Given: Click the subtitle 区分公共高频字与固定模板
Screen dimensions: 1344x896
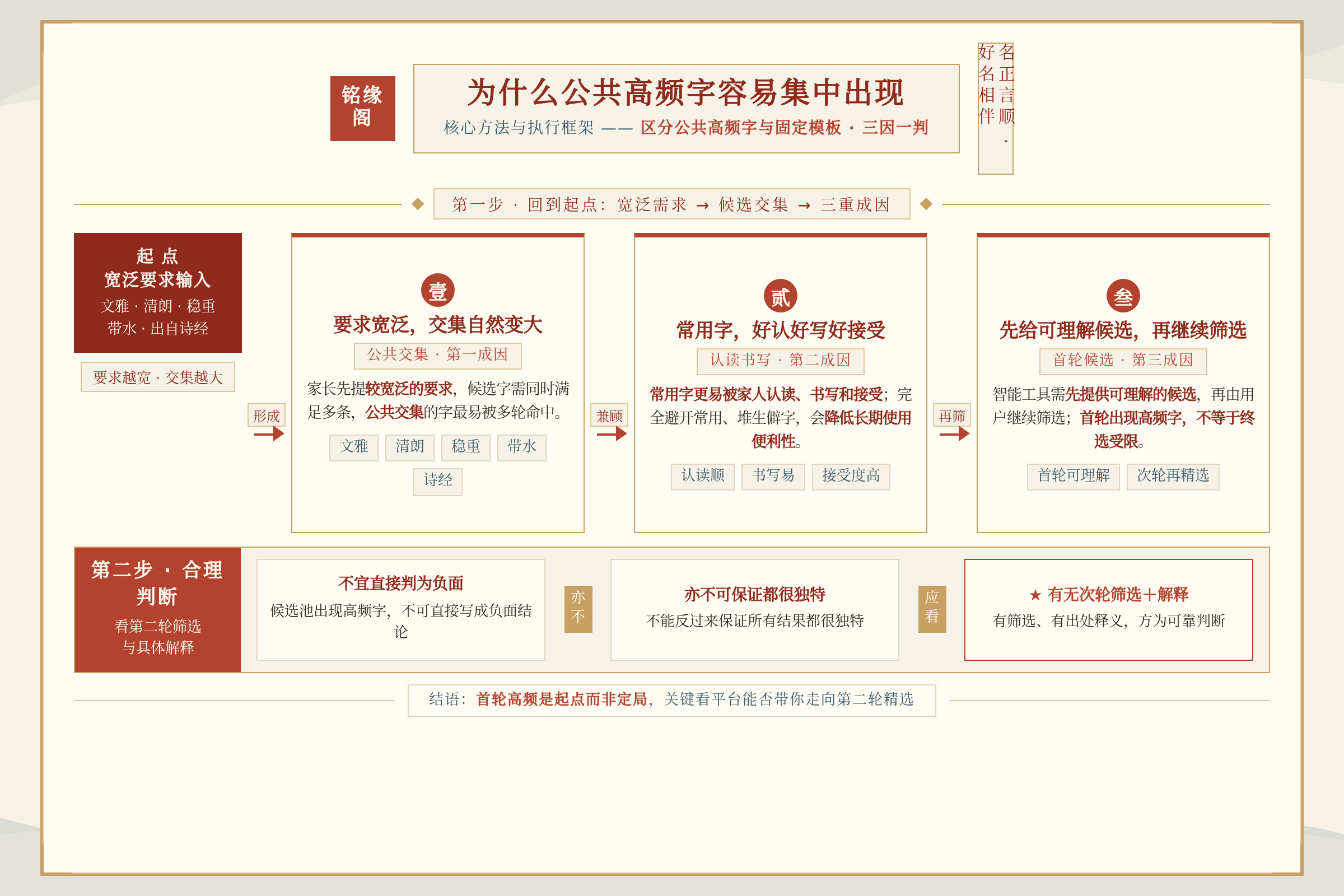Looking at the screenshot, I should coord(740,128).
